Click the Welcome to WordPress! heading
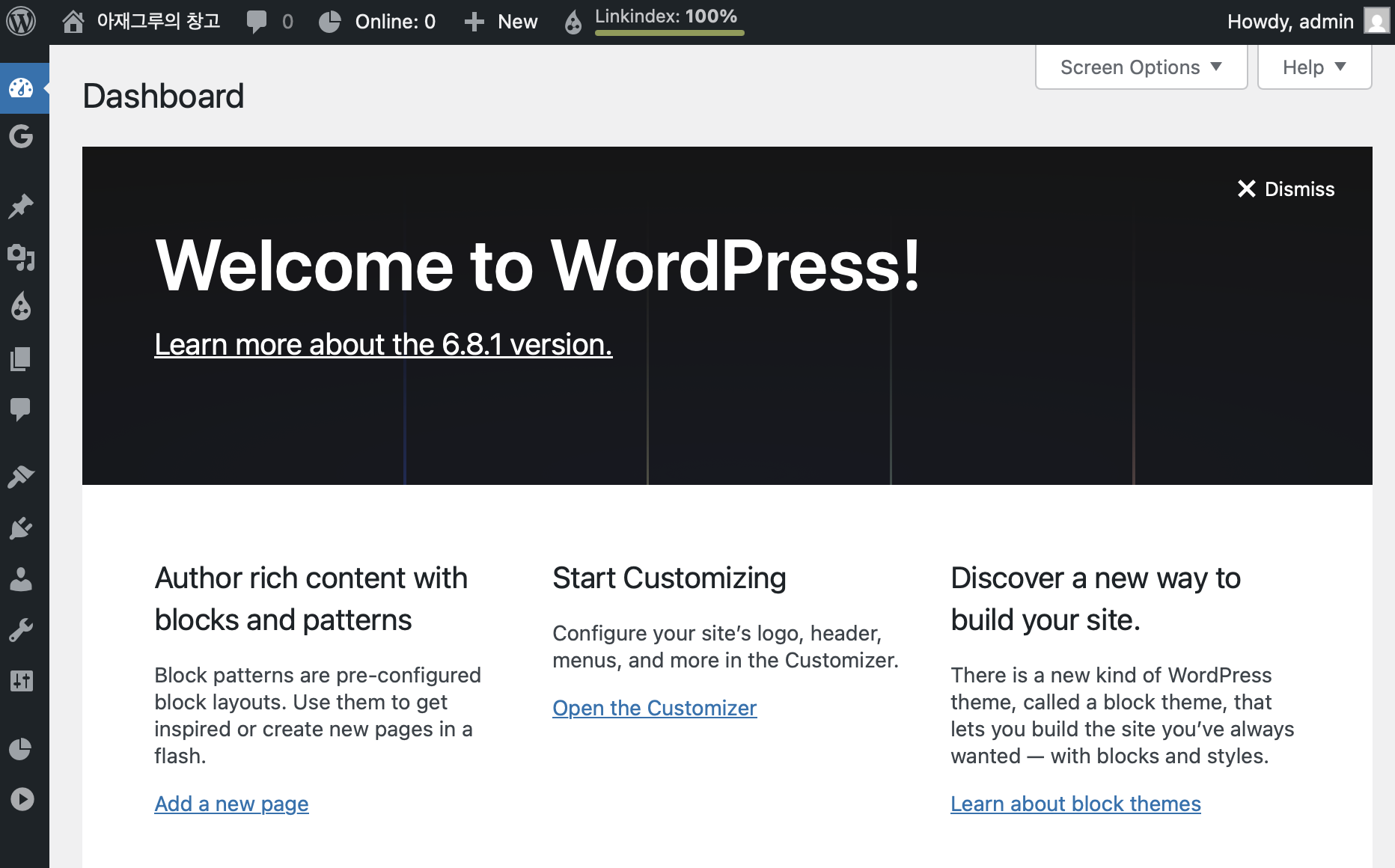Screen dimensions: 1395x868 [537, 266]
